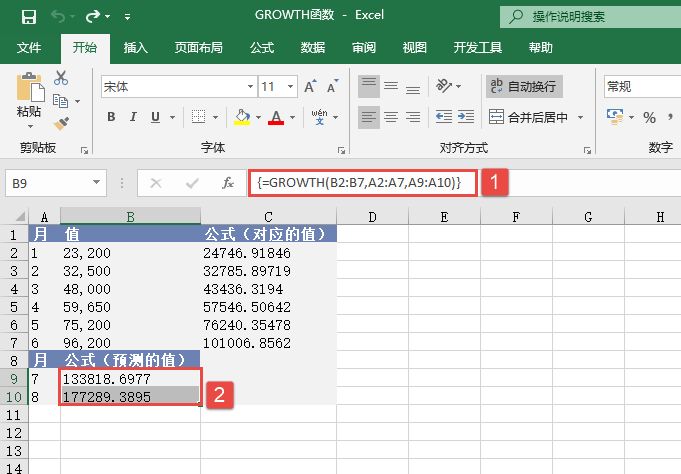Open the 公式 ribbon tab

[262, 47]
